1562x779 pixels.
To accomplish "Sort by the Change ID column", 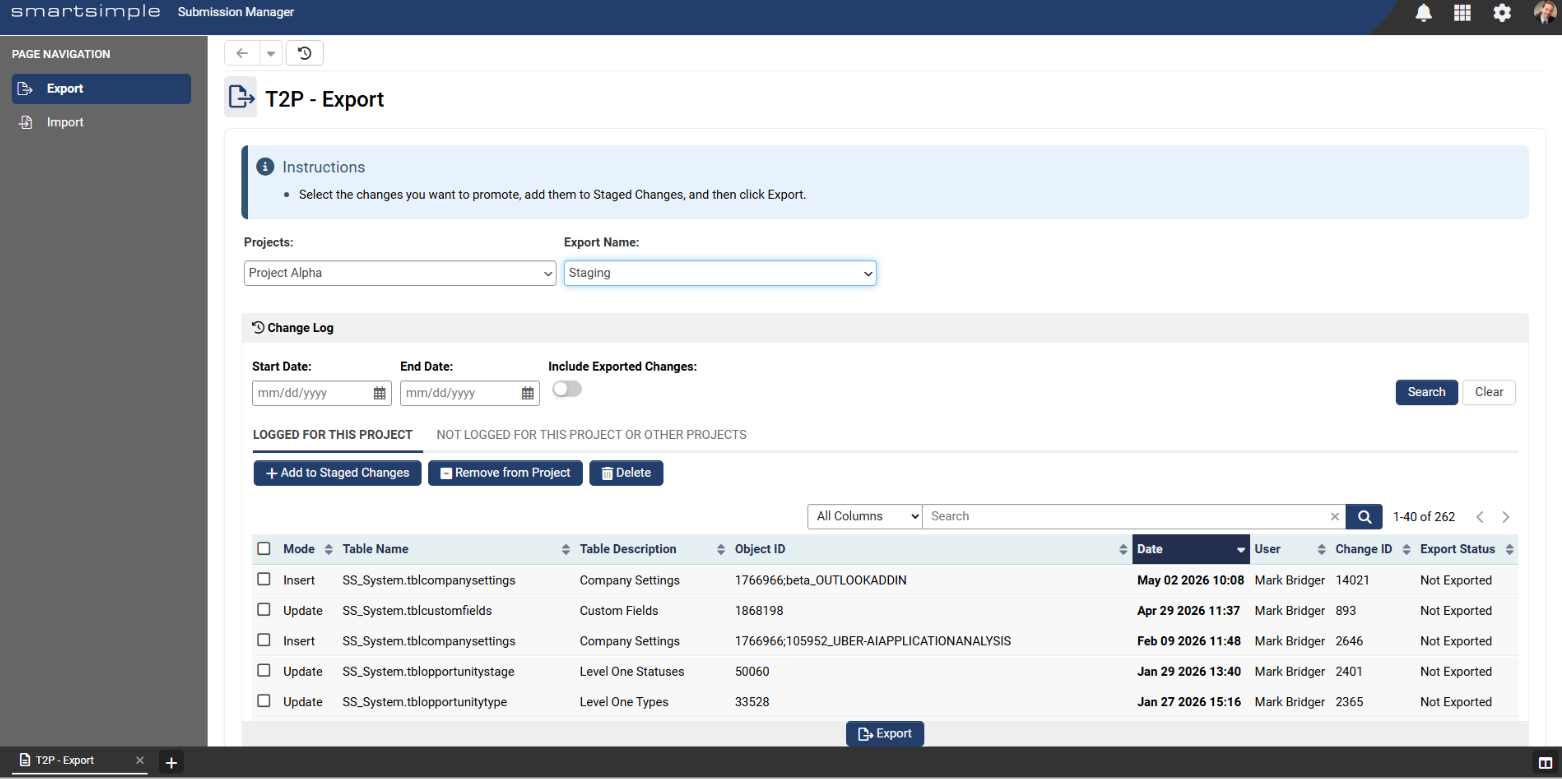I will click(x=1373, y=549).
